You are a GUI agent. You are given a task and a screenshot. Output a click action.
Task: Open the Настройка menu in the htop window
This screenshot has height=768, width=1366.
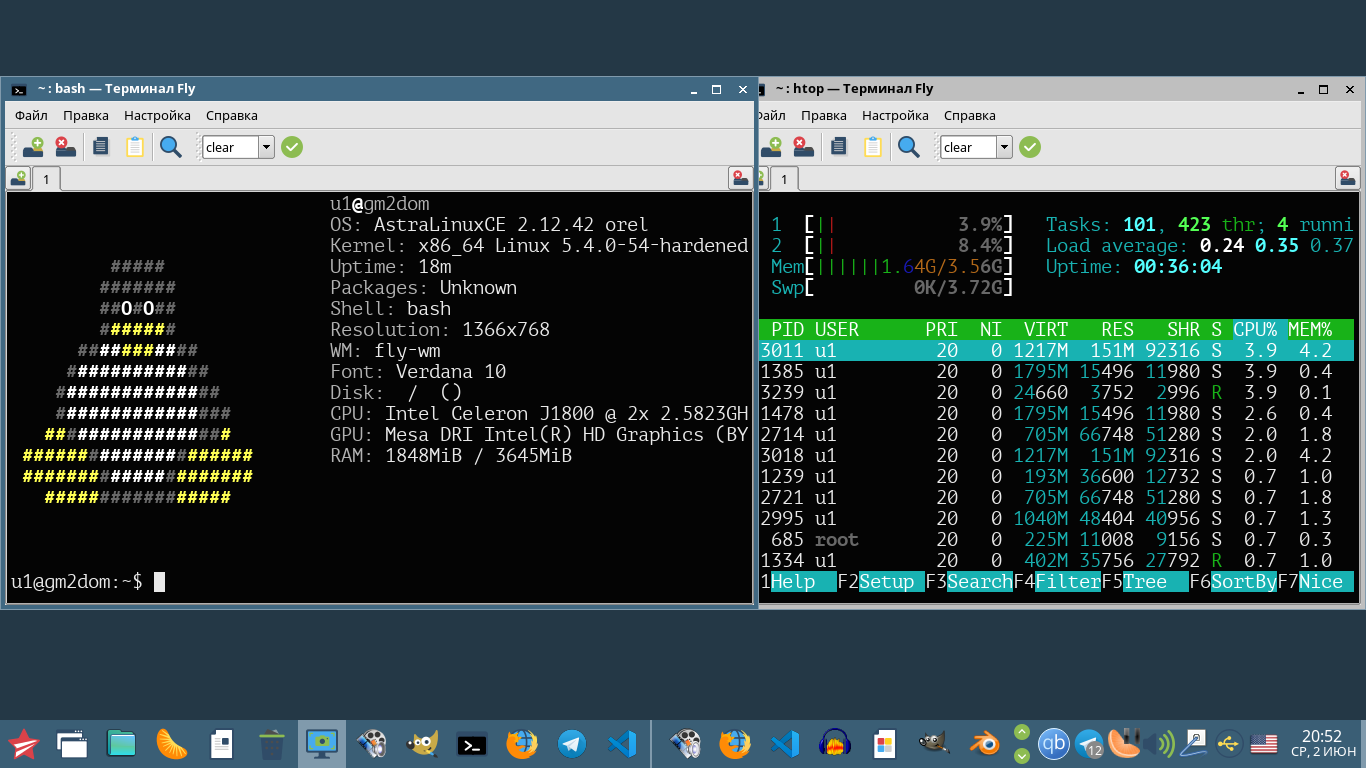tap(895, 115)
